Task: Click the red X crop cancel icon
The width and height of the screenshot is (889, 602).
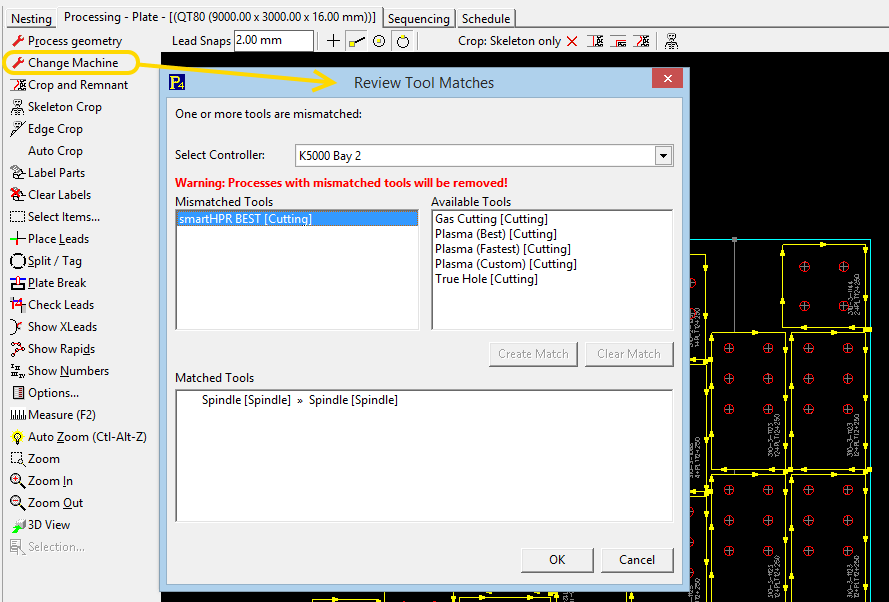Action: pos(572,41)
